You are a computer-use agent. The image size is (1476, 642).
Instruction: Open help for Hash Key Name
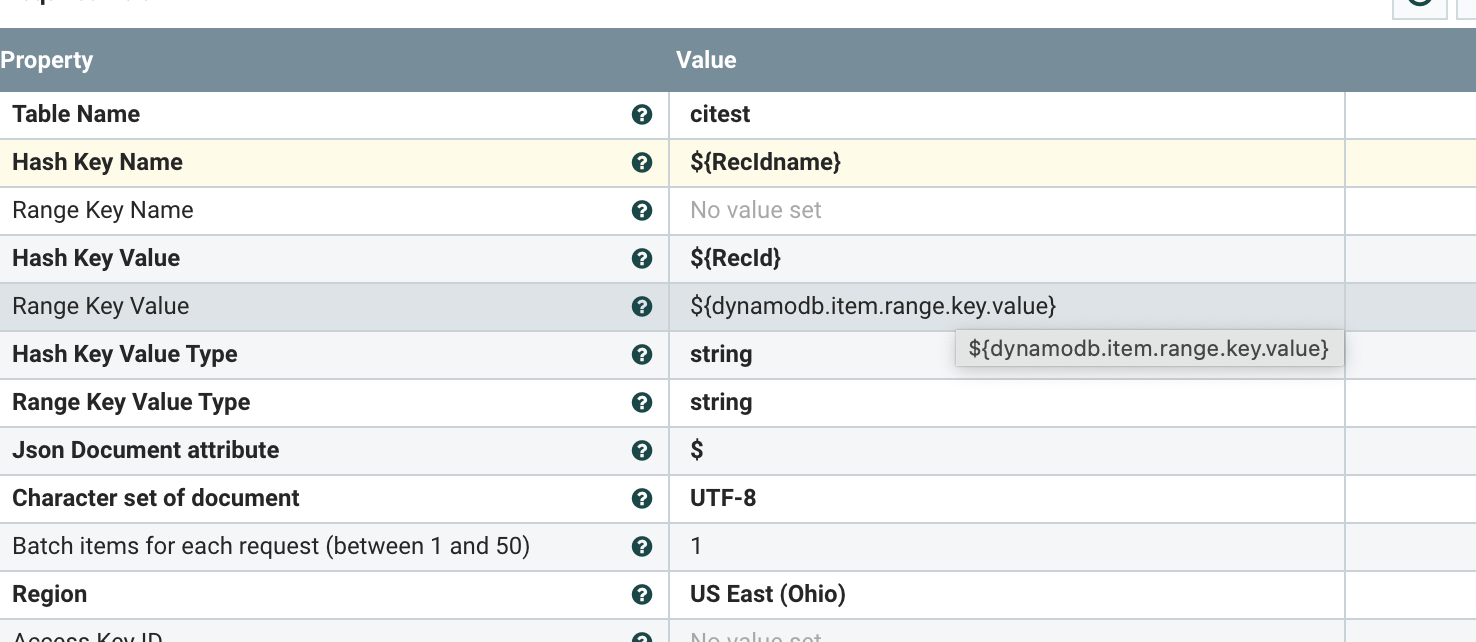[x=643, y=162]
